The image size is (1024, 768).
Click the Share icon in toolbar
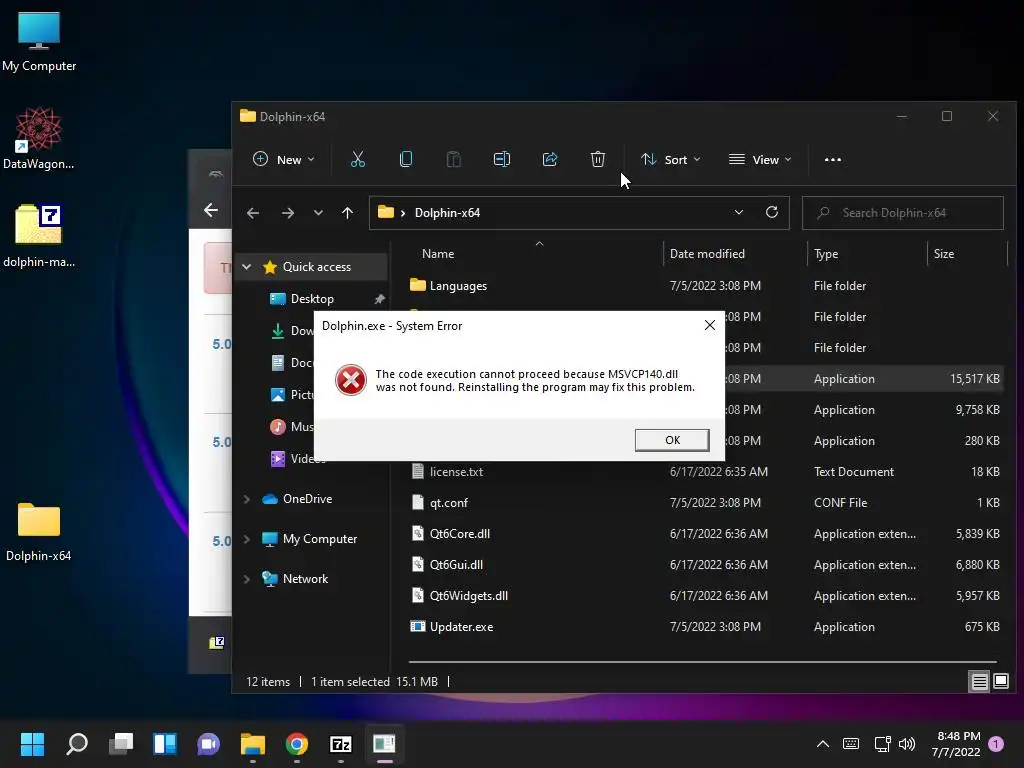click(x=550, y=159)
